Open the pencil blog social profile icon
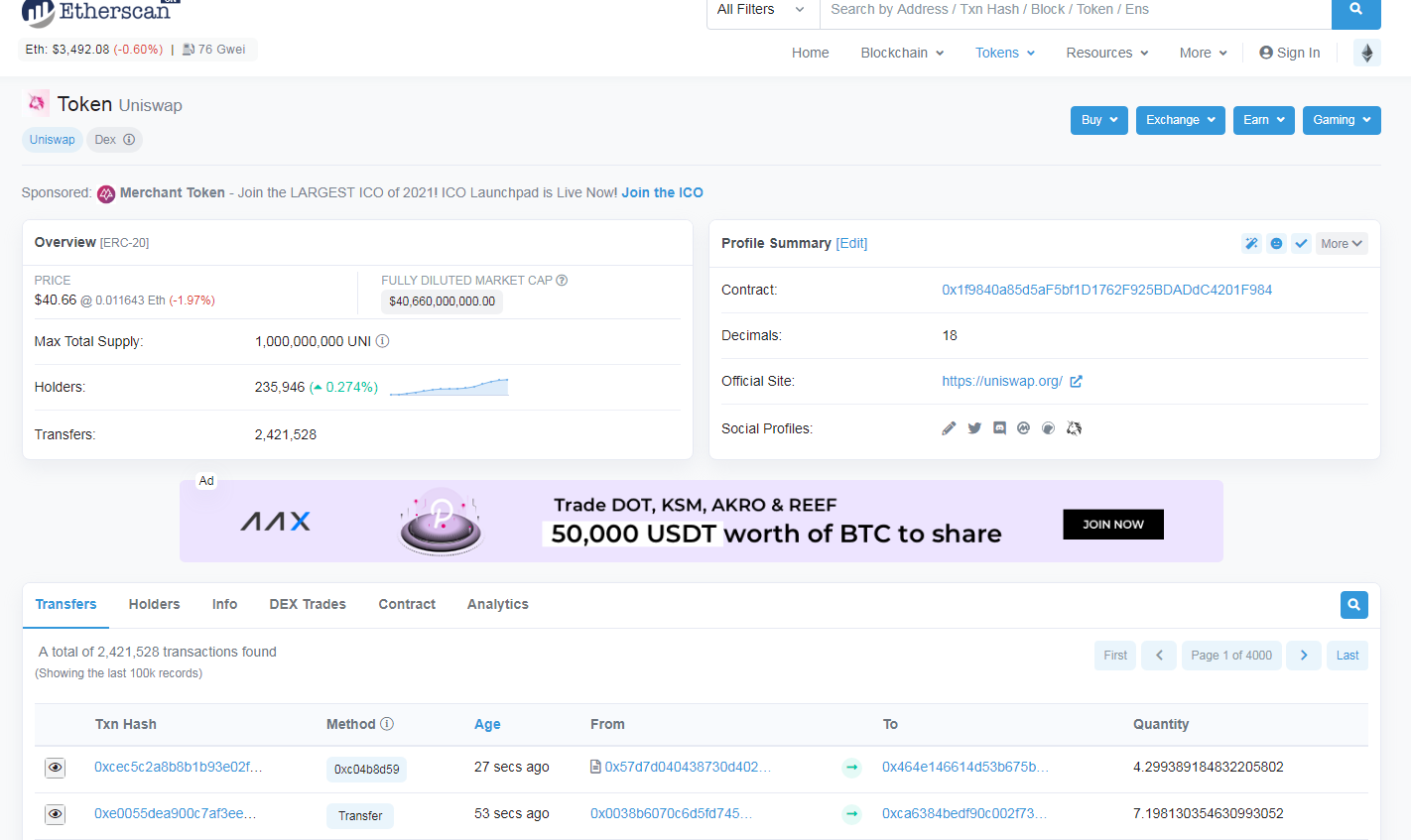The height and width of the screenshot is (840, 1411). click(x=949, y=428)
